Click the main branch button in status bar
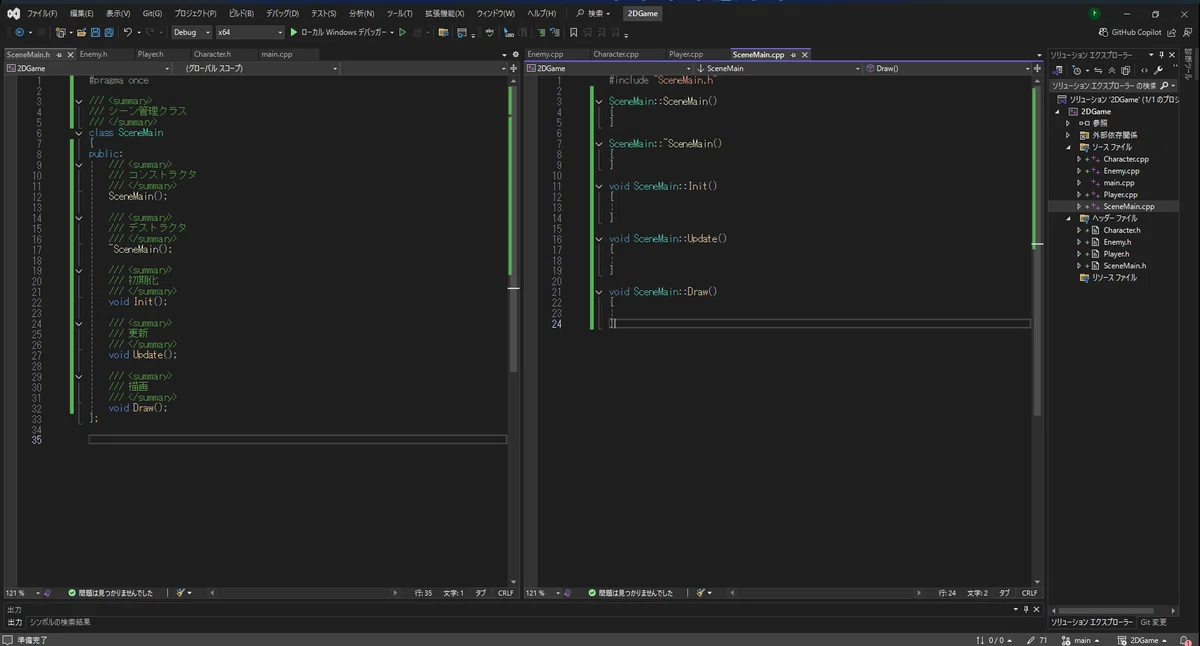The height and width of the screenshot is (646, 1200). 1082,640
